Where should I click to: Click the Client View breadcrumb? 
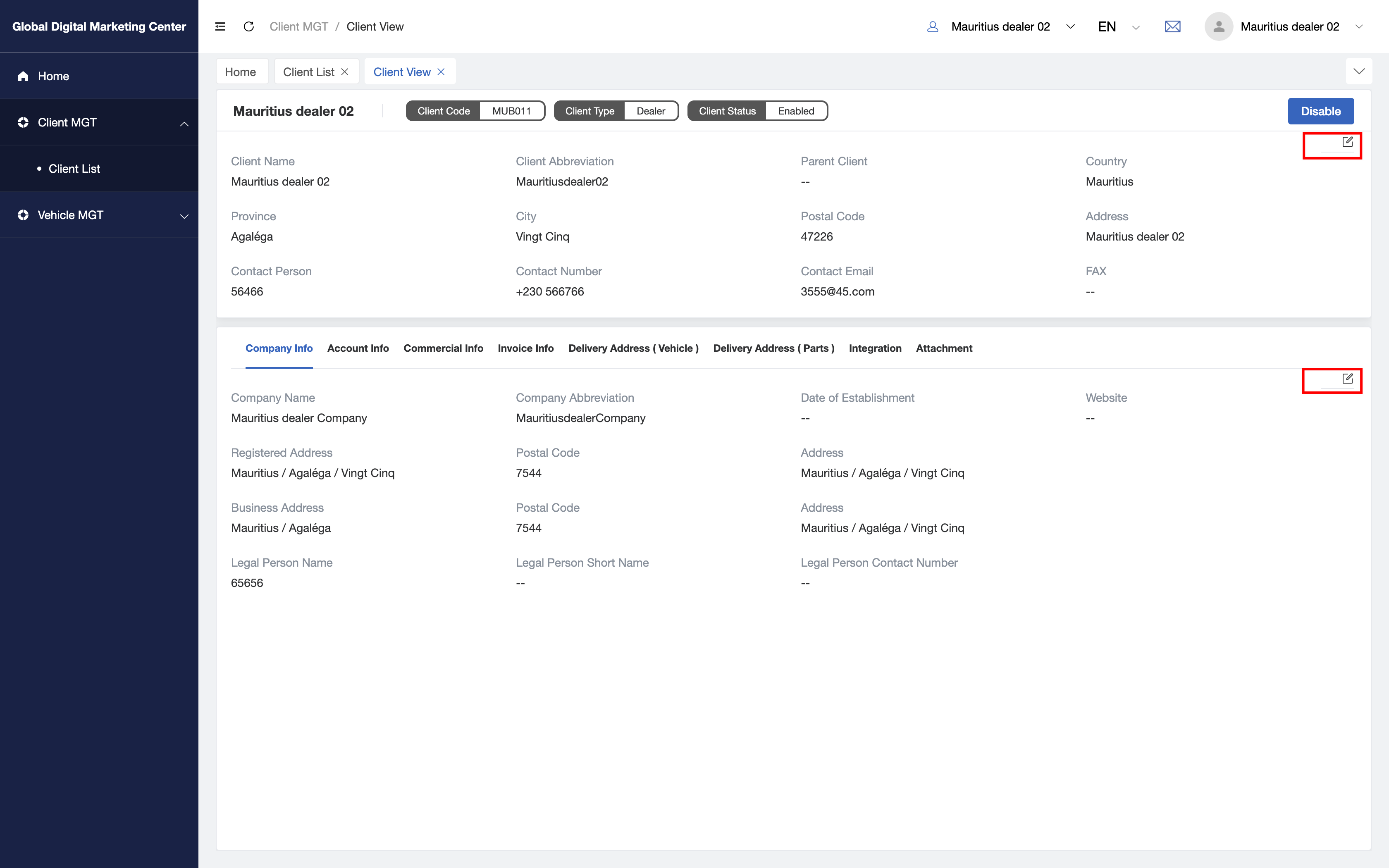(x=375, y=26)
